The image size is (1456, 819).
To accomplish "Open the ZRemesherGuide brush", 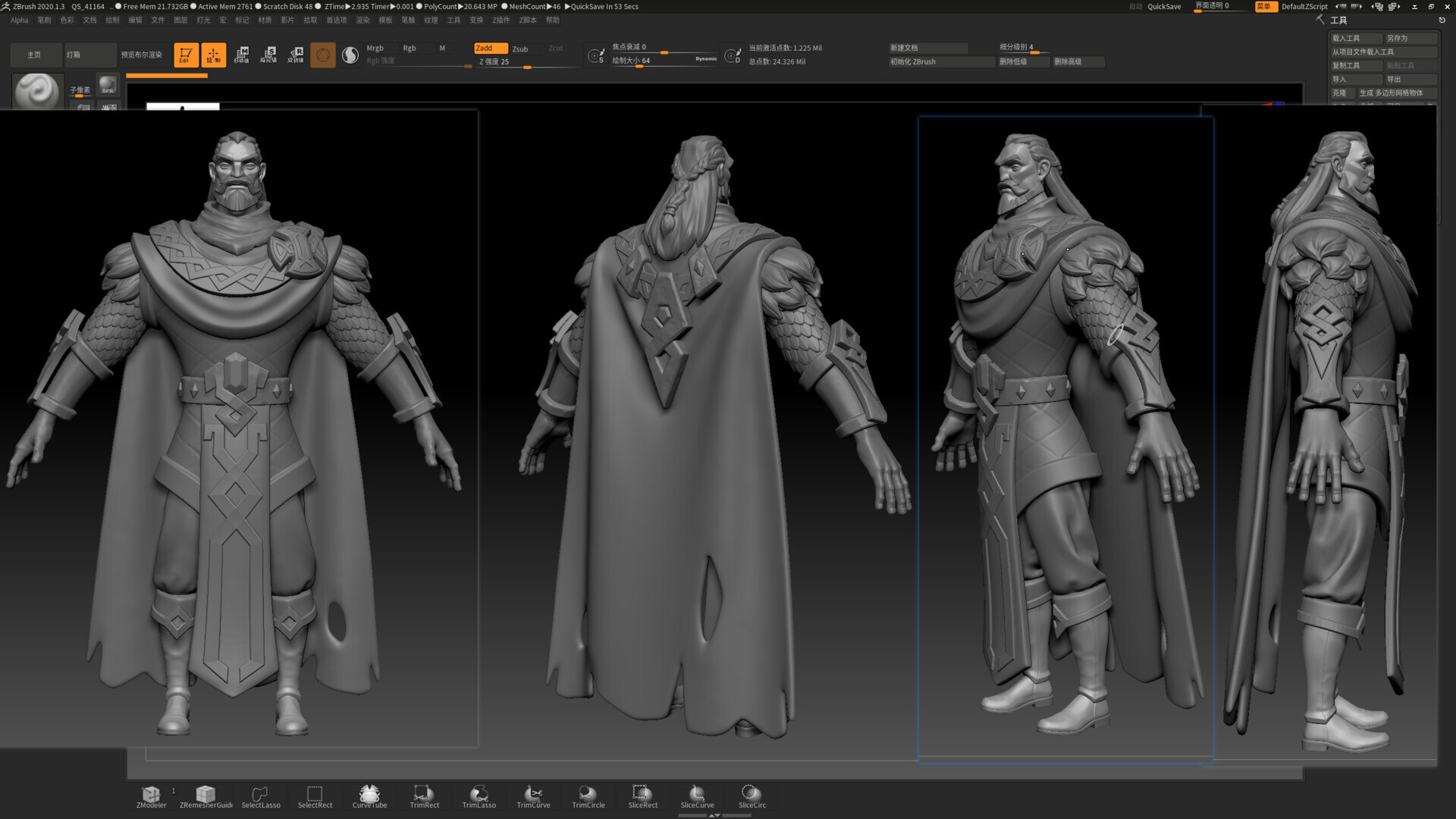I will click(x=206, y=792).
